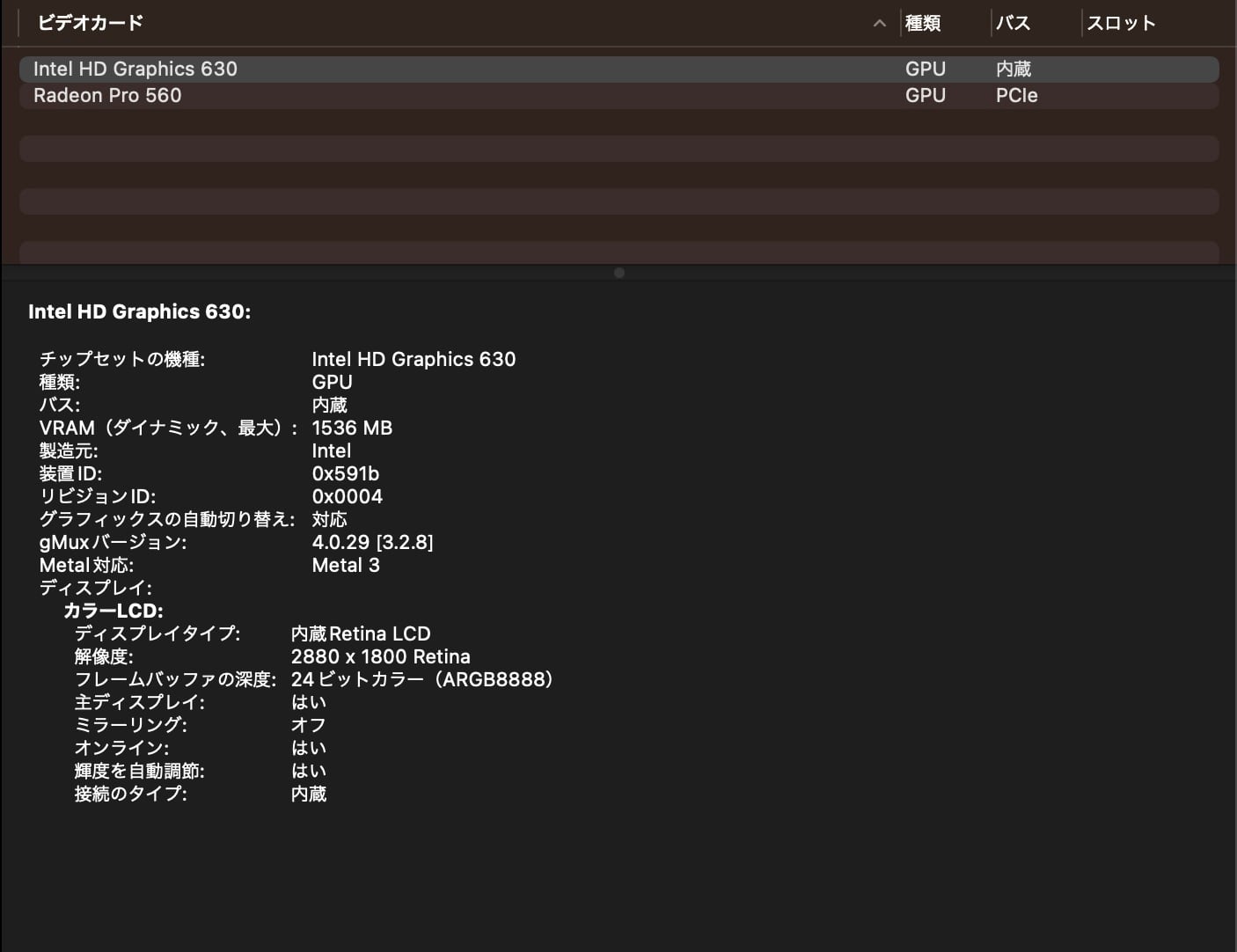
Task: Click the 1536 MB VRAM value
Action: pyautogui.click(x=352, y=428)
